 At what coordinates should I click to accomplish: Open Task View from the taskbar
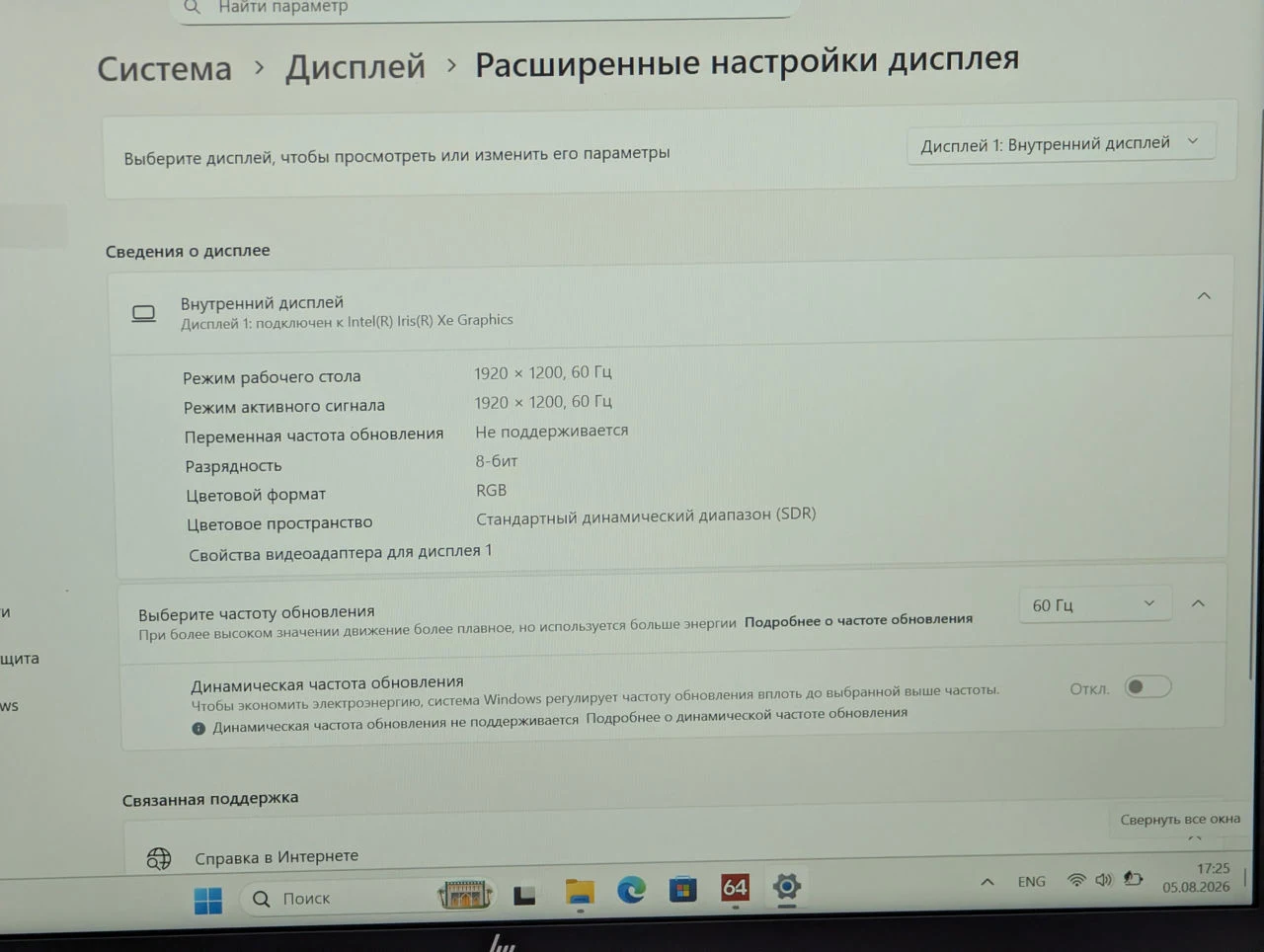pos(524,895)
